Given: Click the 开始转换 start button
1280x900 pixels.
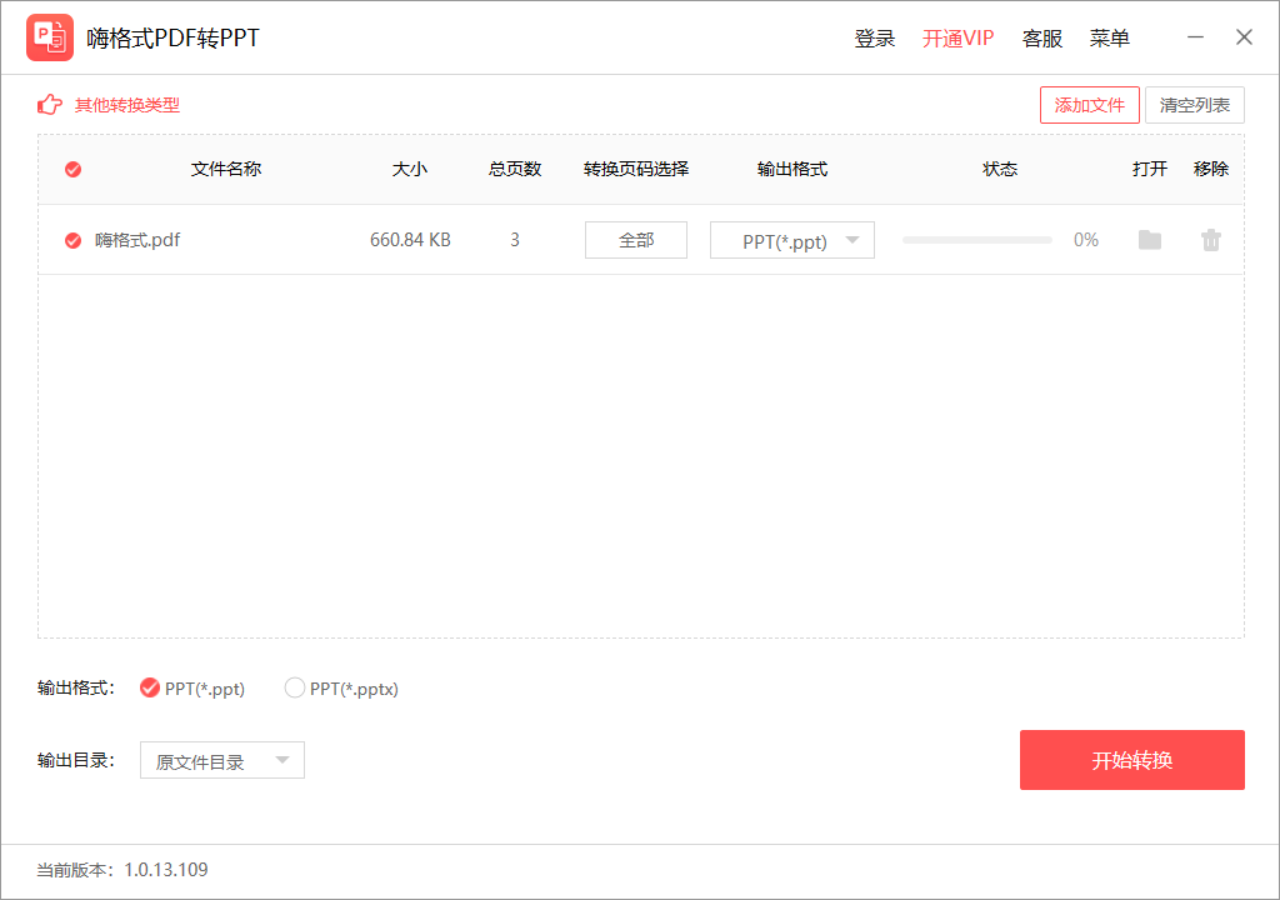Looking at the screenshot, I should click(x=1132, y=760).
